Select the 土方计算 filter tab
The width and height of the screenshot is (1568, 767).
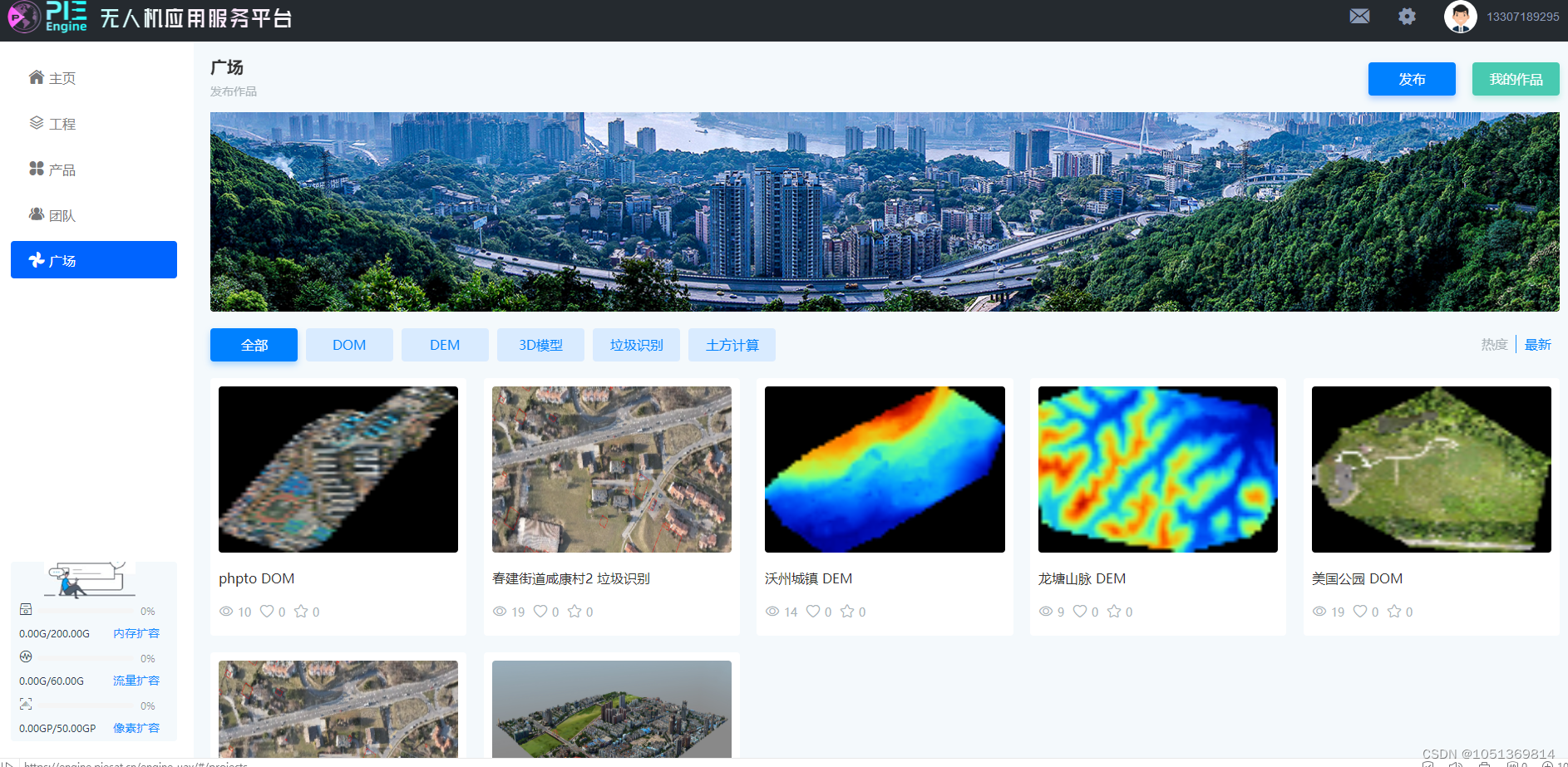[x=732, y=345]
